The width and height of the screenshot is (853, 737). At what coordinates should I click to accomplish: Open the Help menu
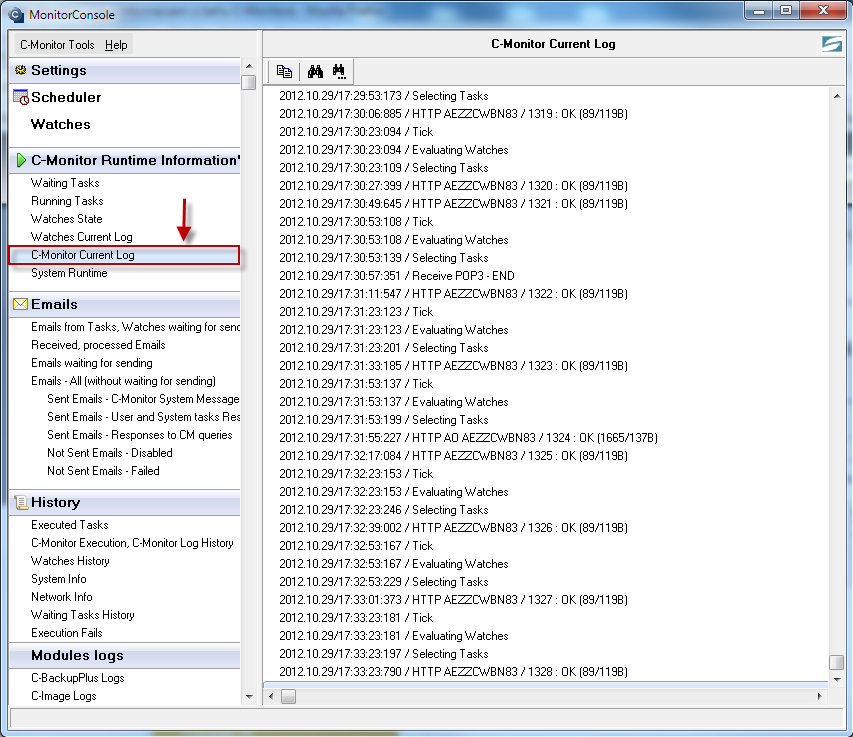tap(116, 45)
